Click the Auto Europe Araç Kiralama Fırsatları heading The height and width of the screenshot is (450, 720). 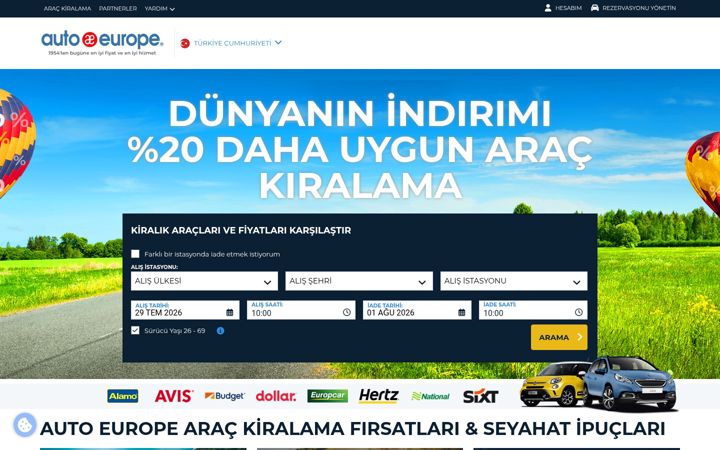(353, 428)
